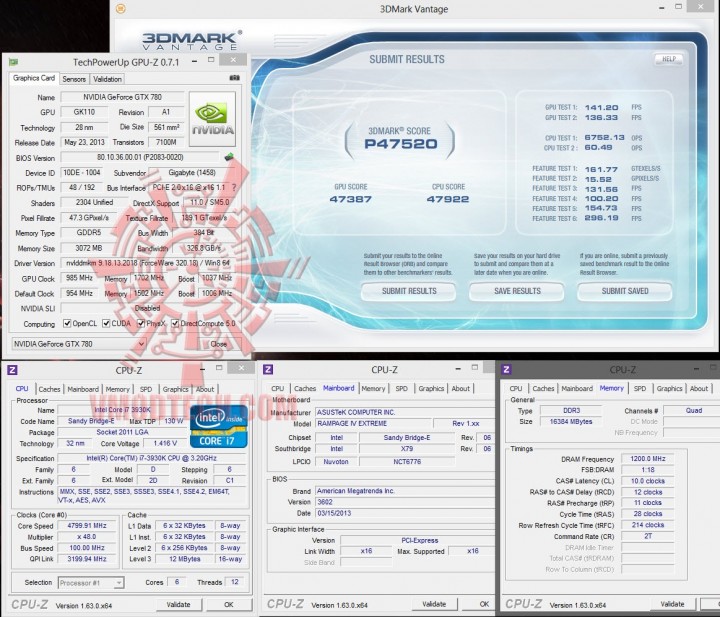Click the CPU-Z icon in the Memory window
The image size is (720, 617).
(x=506, y=369)
